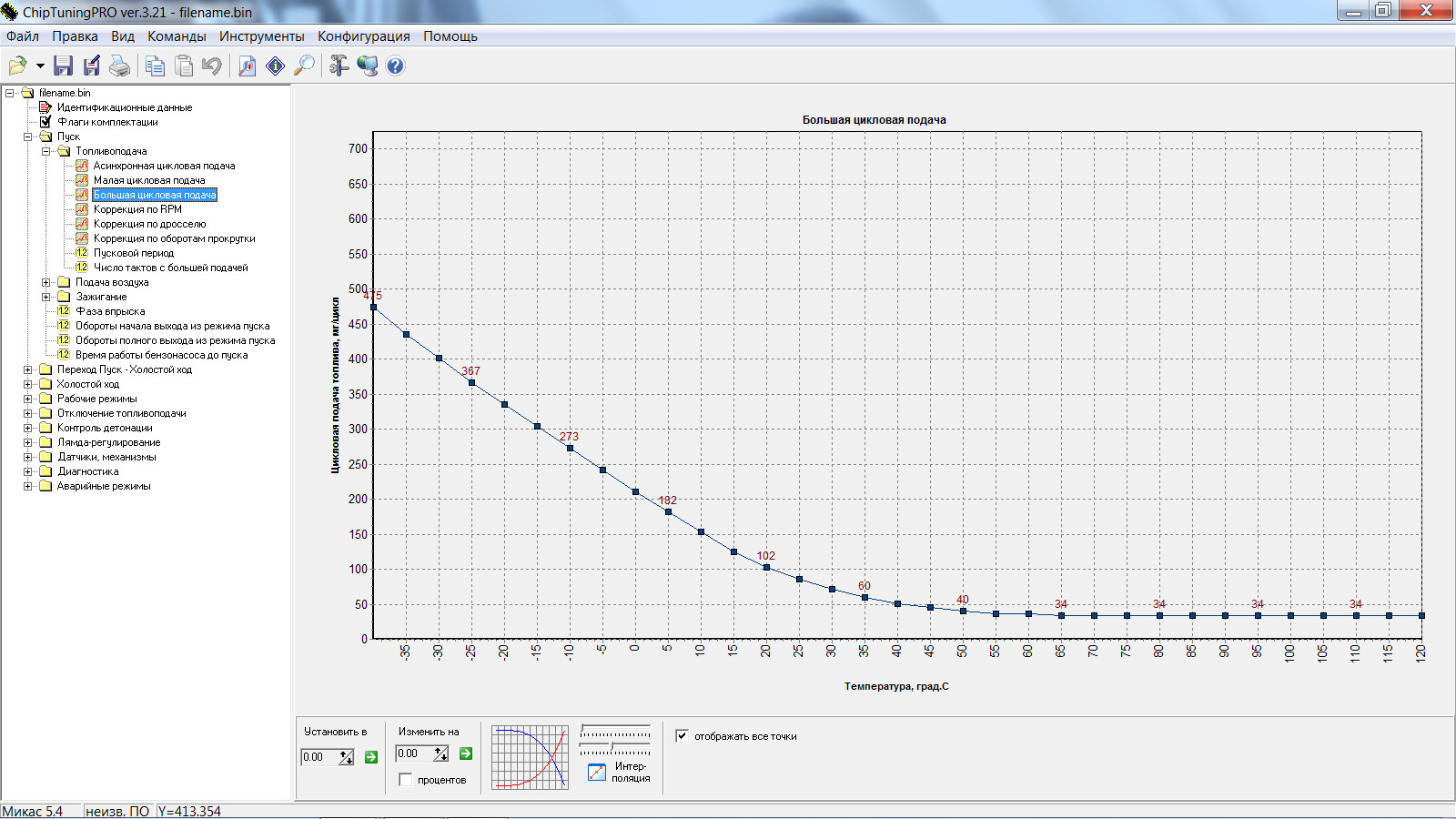Click the undo arrow icon
The width and height of the screenshot is (1456, 819).
(x=212, y=66)
